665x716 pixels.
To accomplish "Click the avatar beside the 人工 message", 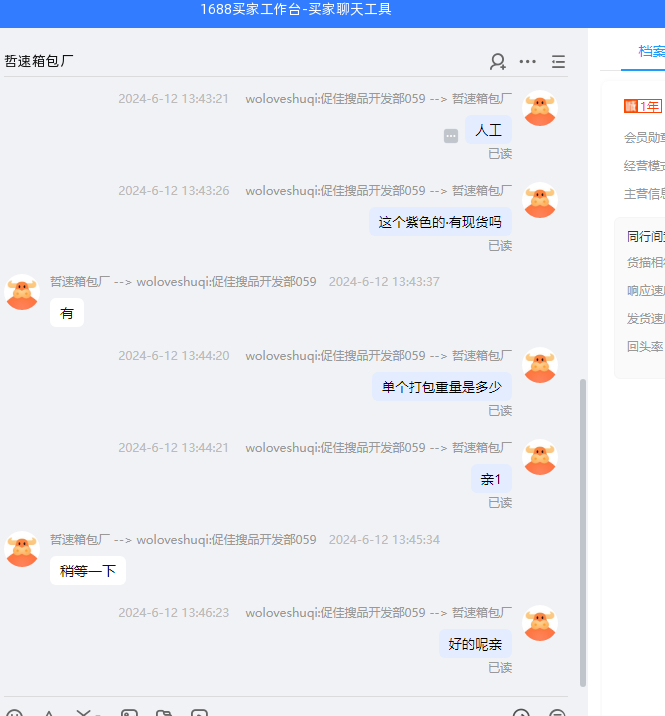I will point(540,108).
